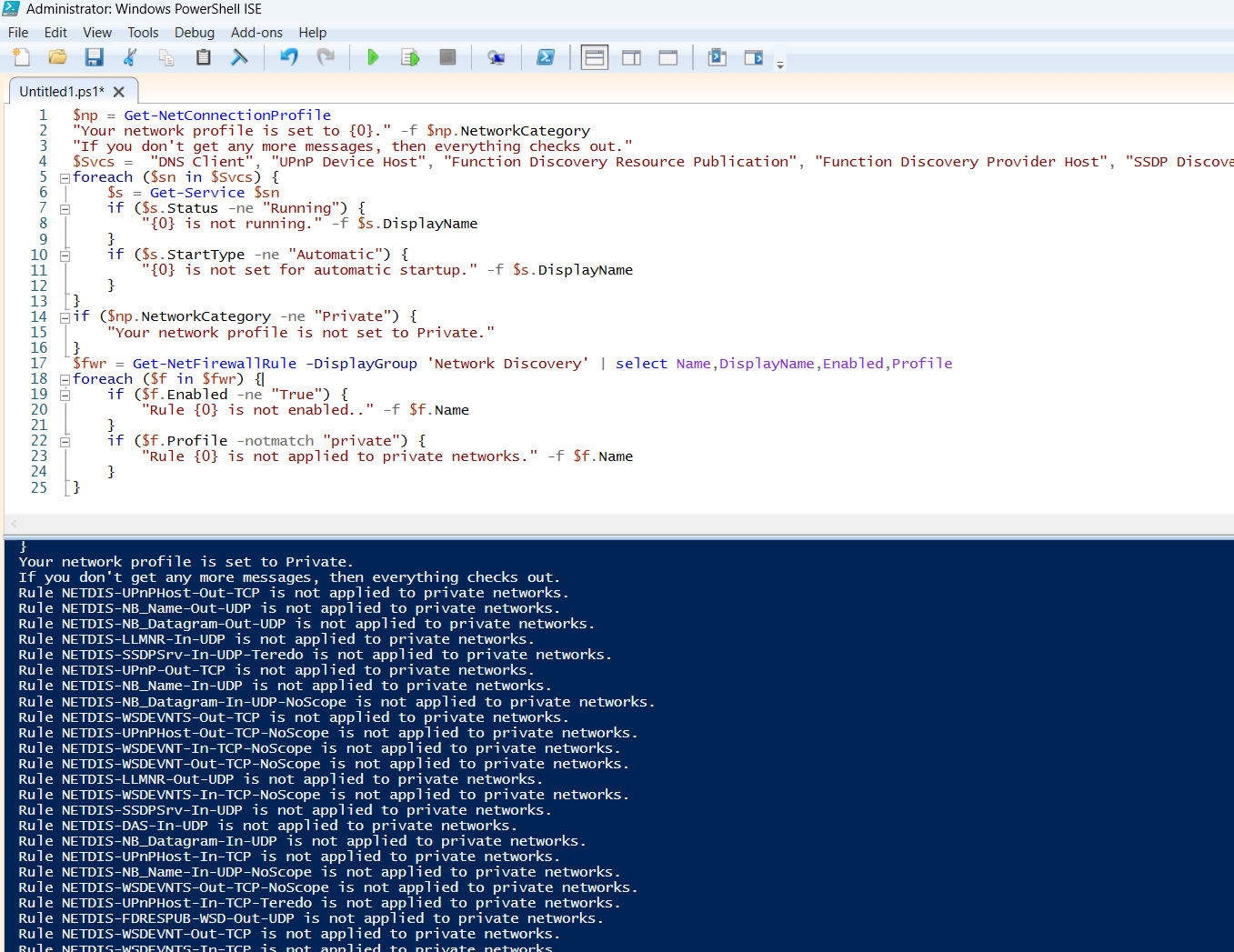Viewport: 1234px width, 952px height.
Task: Click the $Svcs variable on line 4
Action: [x=94, y=162]
